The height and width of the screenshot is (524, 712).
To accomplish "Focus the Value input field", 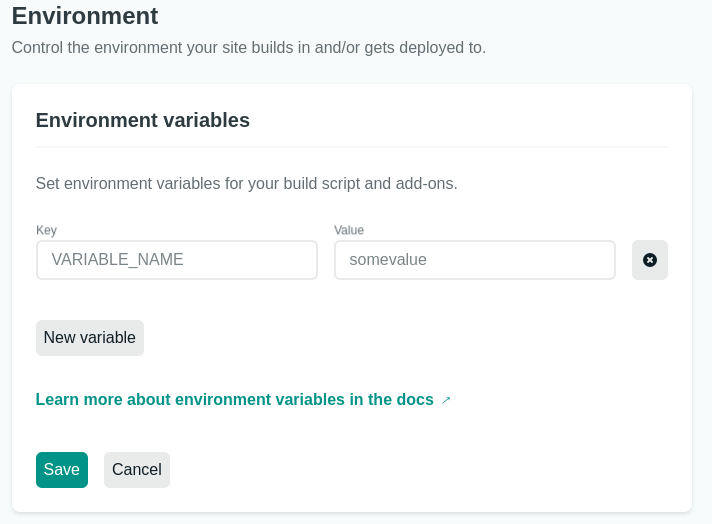I will [474, 260].
